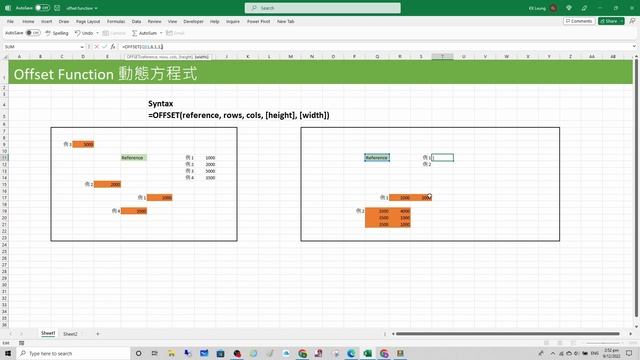Open the File menu
The image size is (640, 360).
tap(10, 21)
